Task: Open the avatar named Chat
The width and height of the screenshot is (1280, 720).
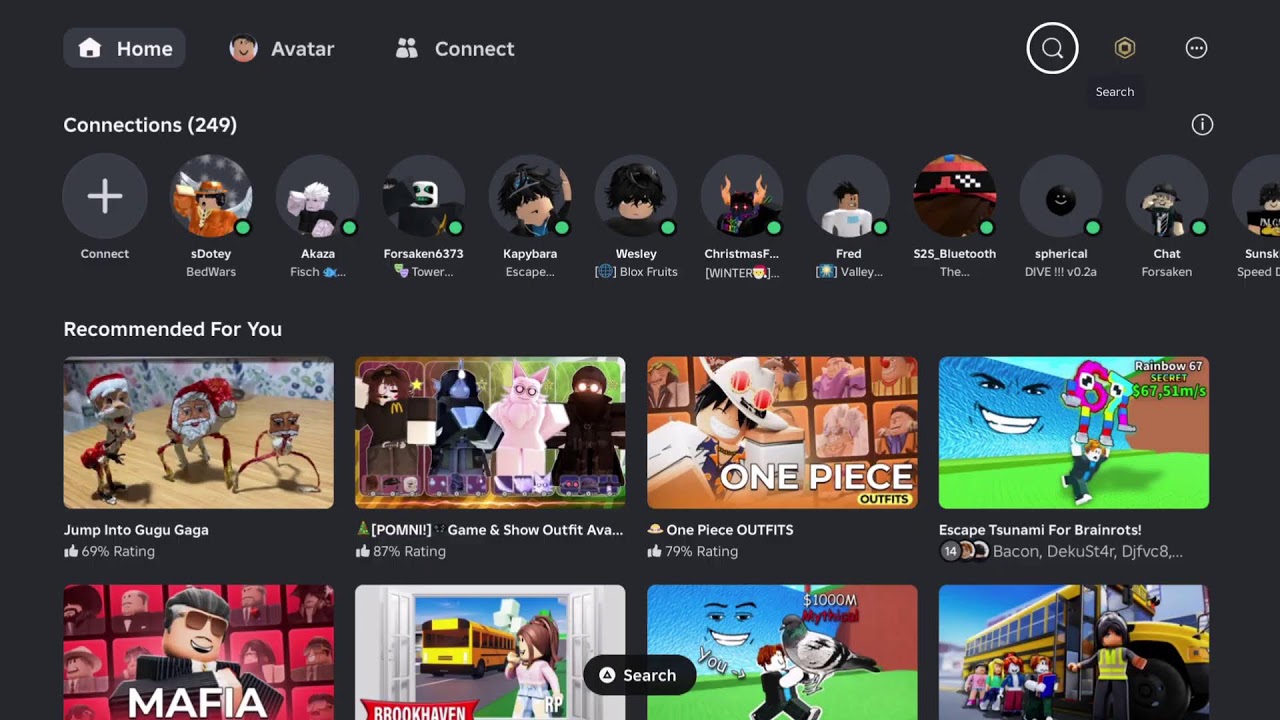Action: pos(1167,196)
